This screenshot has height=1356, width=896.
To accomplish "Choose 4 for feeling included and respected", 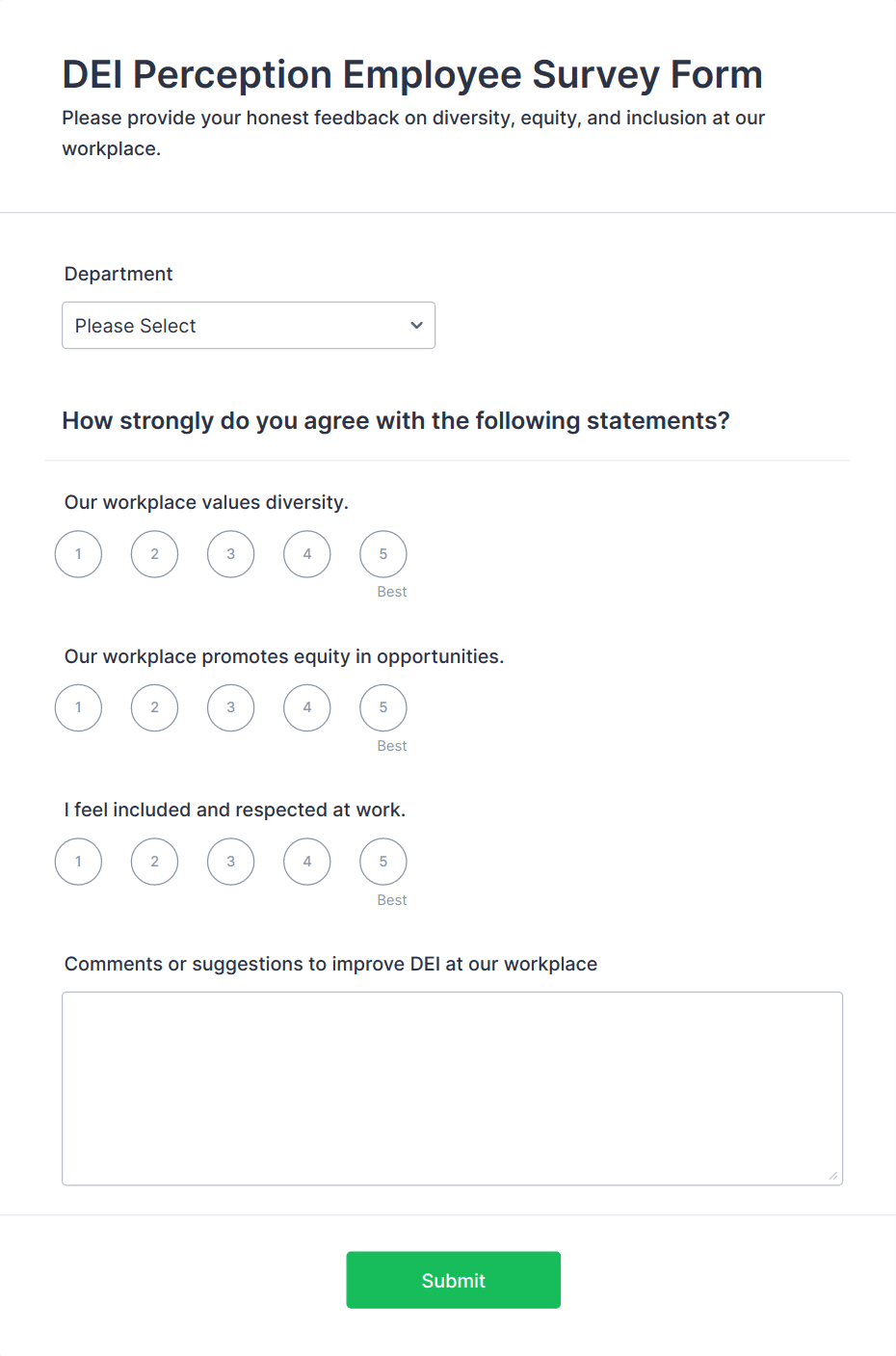I will [x=307, y=862].
